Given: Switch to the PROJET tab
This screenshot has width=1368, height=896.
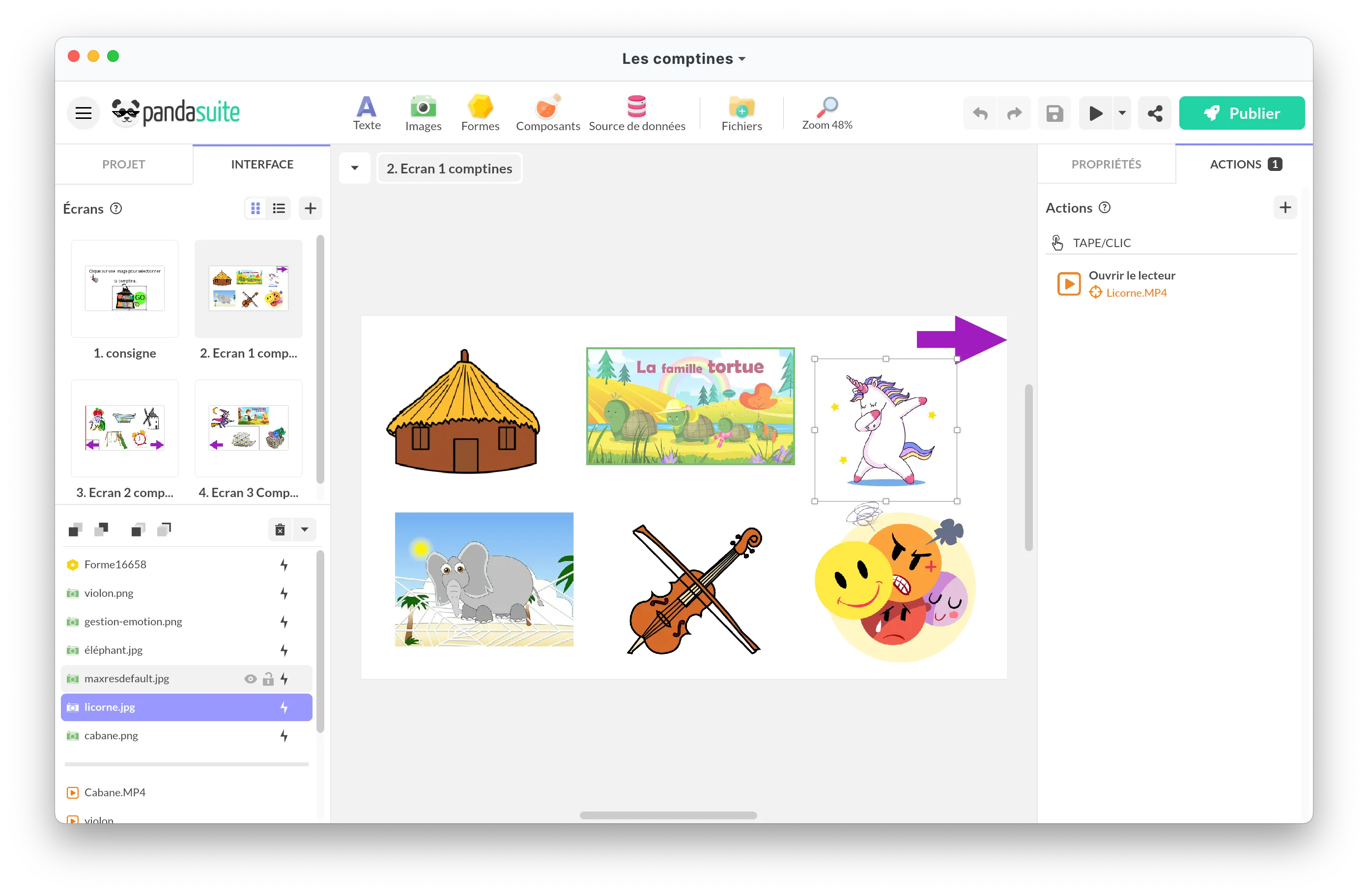Looking at the screenshot, I should click(123, 164).
